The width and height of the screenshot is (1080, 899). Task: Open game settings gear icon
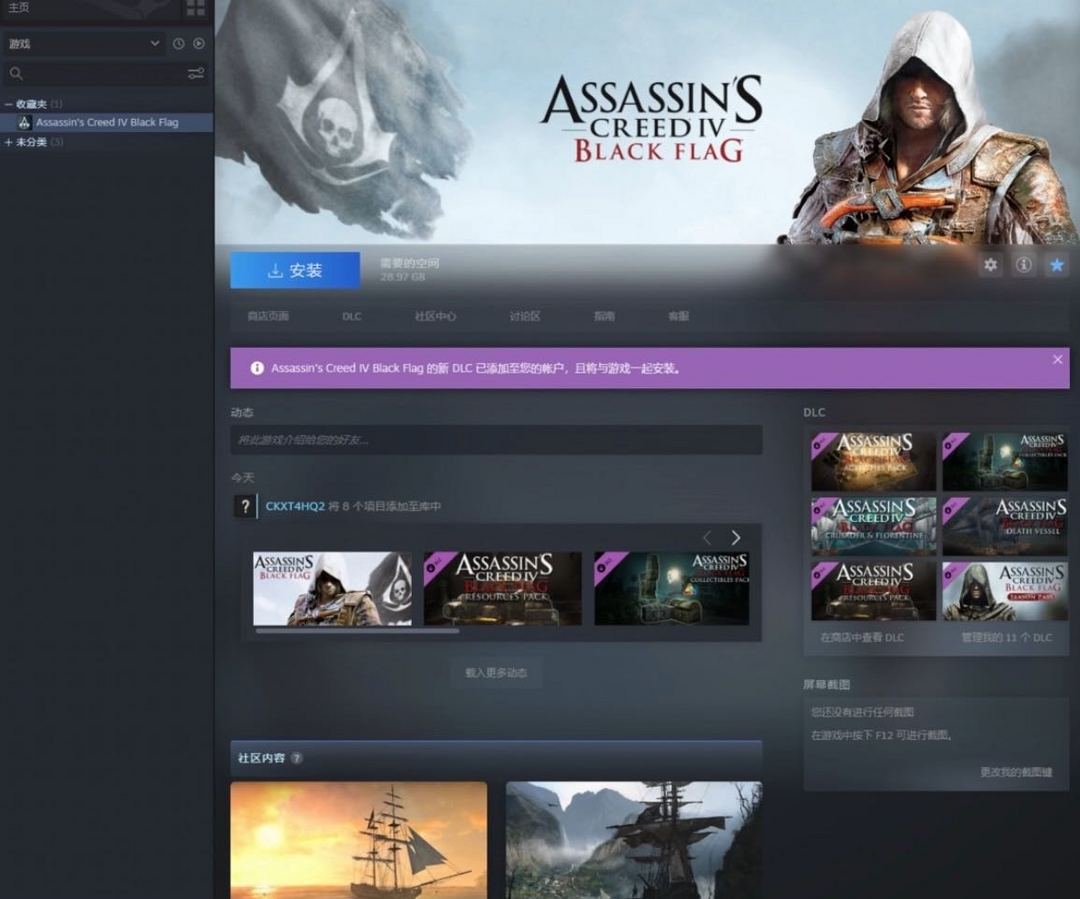click(990, 265)
